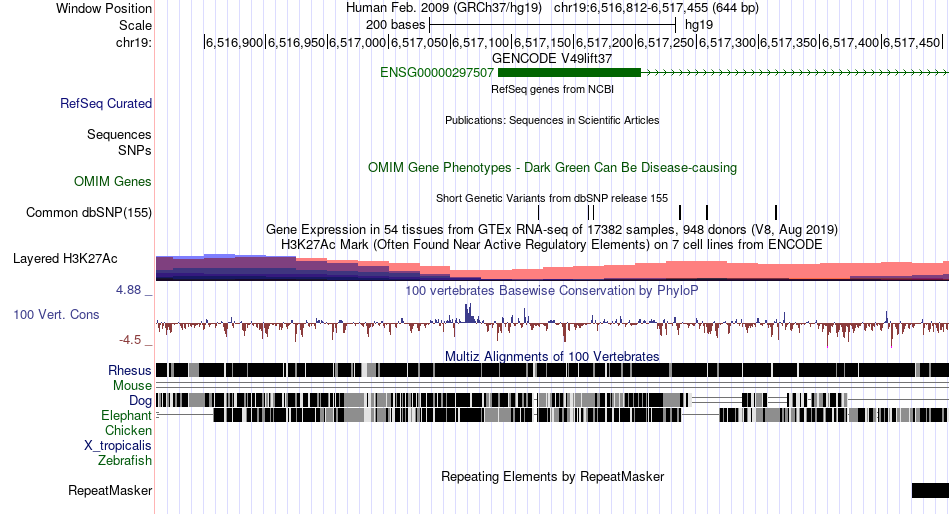Viewport: 950px width, 514px height.
Task: Select the Rhesus alignment label
Action: 130,370
